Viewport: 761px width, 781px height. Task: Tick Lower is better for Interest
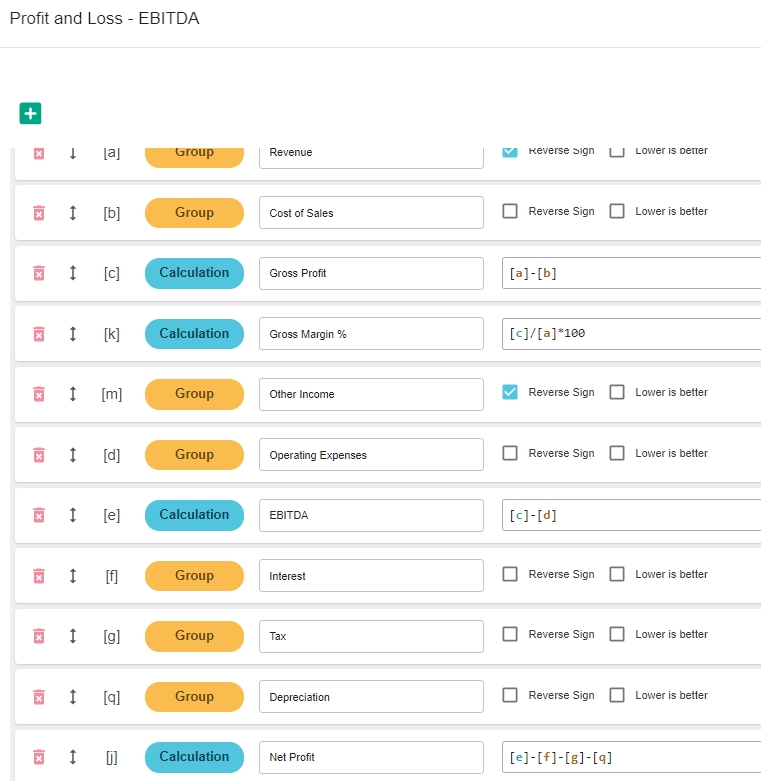(x=617, y=575)
